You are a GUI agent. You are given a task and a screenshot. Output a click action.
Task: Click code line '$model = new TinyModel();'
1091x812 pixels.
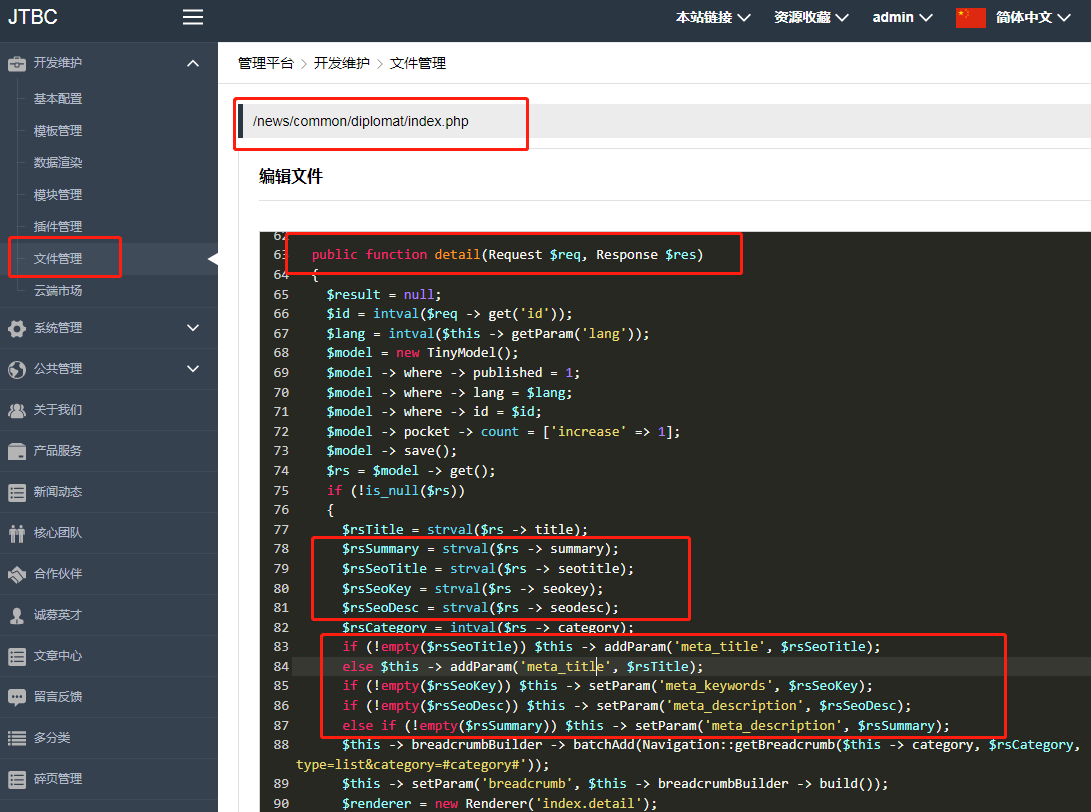[422, 353]
